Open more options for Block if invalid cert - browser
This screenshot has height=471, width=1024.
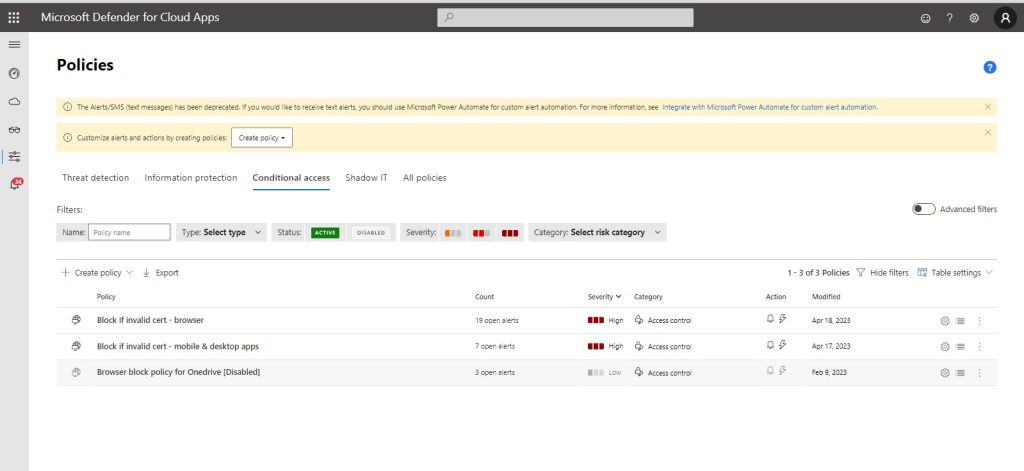pyautogui.click(x=979, y=321)
